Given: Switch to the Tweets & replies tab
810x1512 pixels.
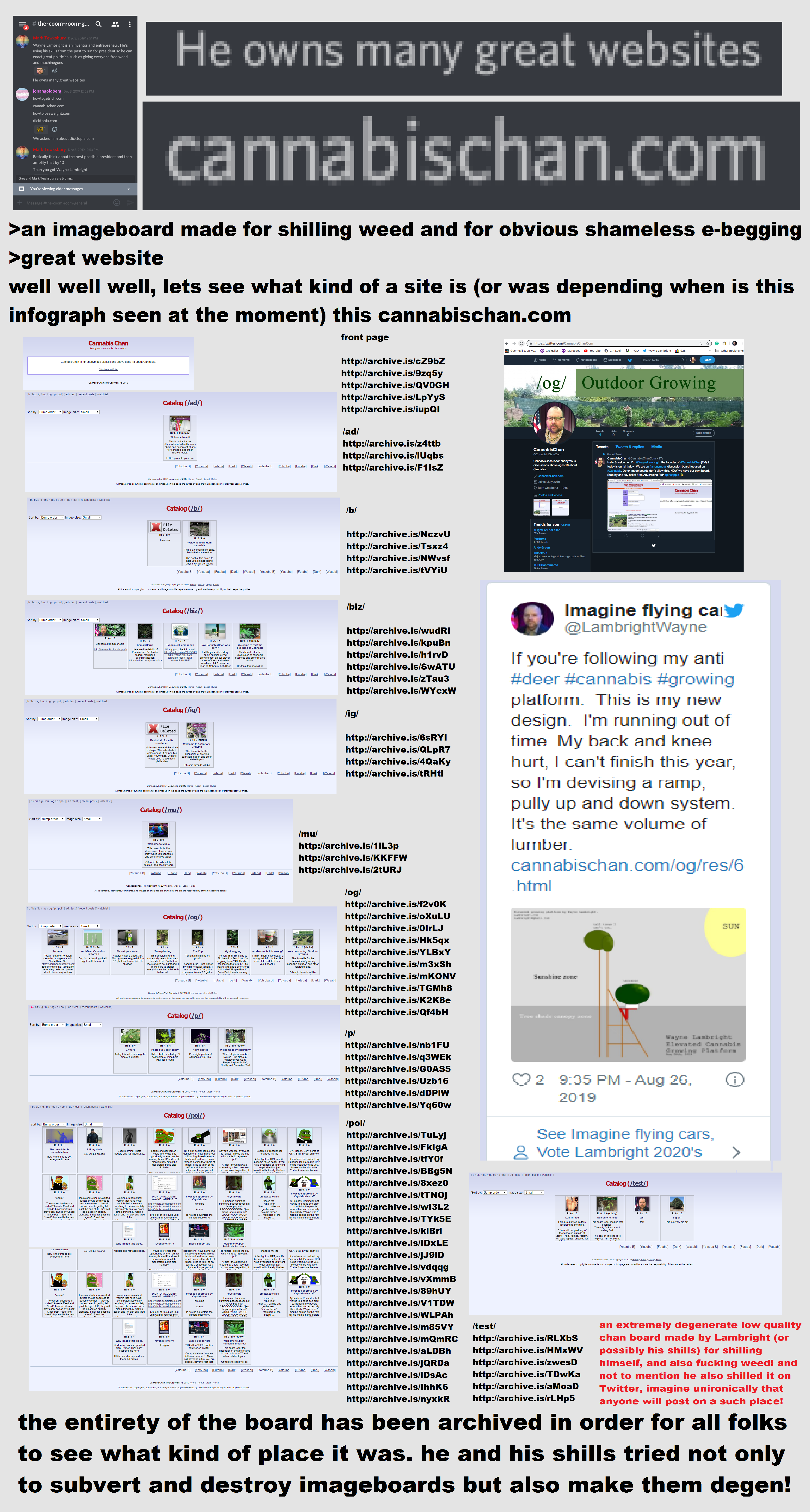Looking at the screenshot, I should pyautogui.click(x=629, y=447).
